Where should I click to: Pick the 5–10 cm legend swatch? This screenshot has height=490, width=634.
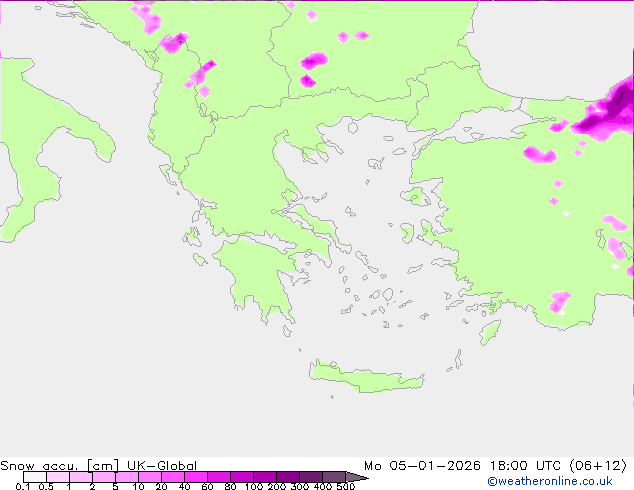(127, 477)
